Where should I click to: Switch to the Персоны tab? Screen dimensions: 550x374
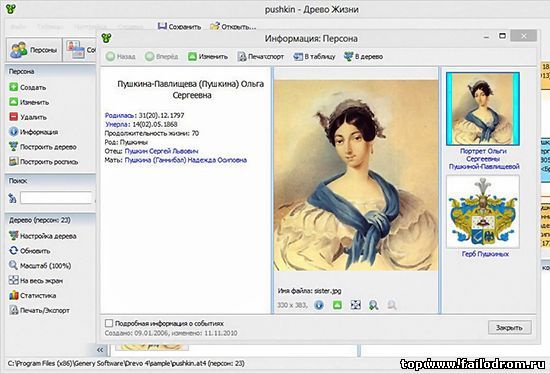34,50
